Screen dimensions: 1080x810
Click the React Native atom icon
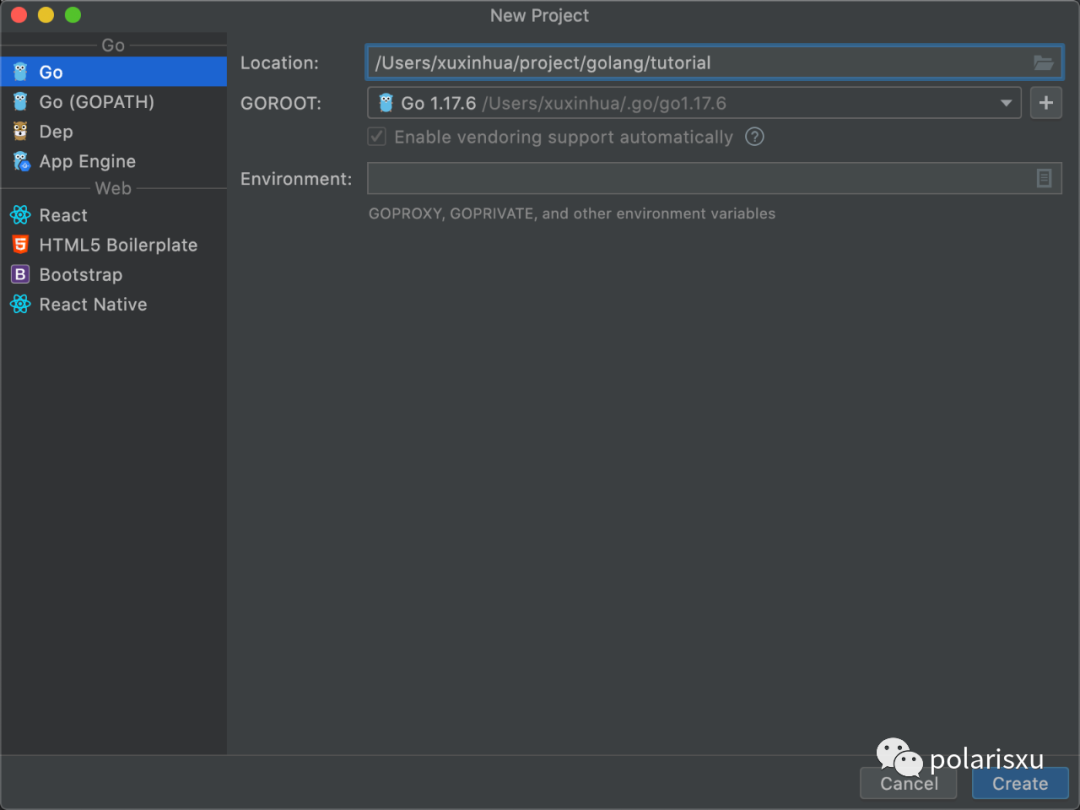[x=20, y=305]
